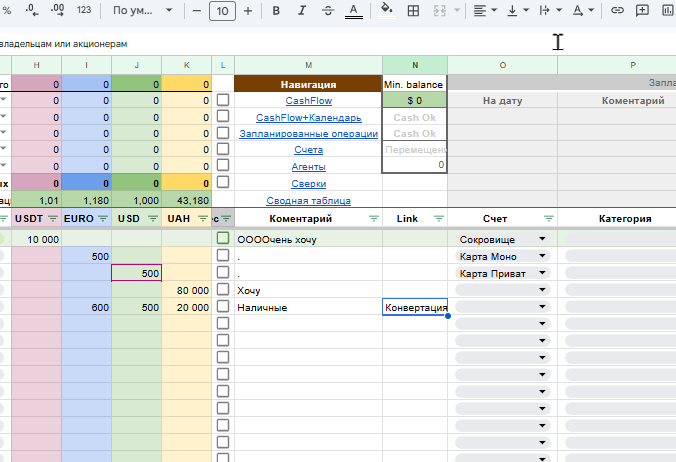The image size is (676, 462).
Task: Format the cell as percent
Action: coord(6,10)
